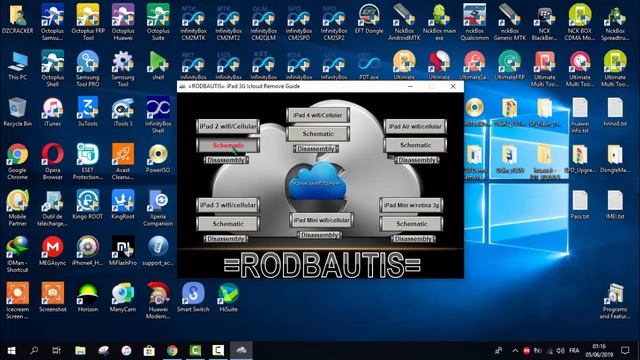Viewport: 640px width, 360px height.
Task: Launch MiFlashPro from the desktop
Action: point(123,251)
